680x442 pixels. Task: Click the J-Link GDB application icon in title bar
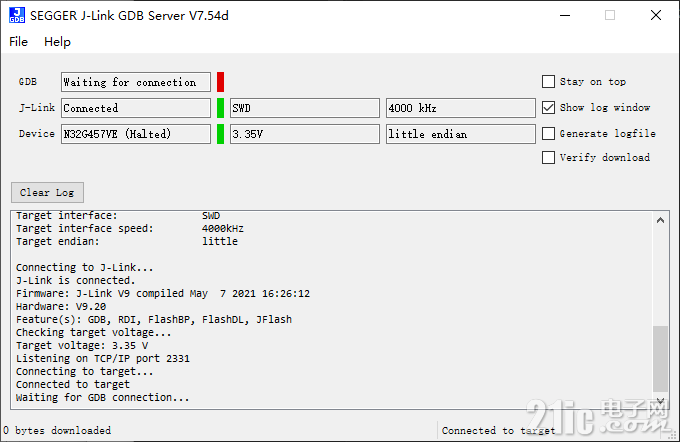point(17,15)
